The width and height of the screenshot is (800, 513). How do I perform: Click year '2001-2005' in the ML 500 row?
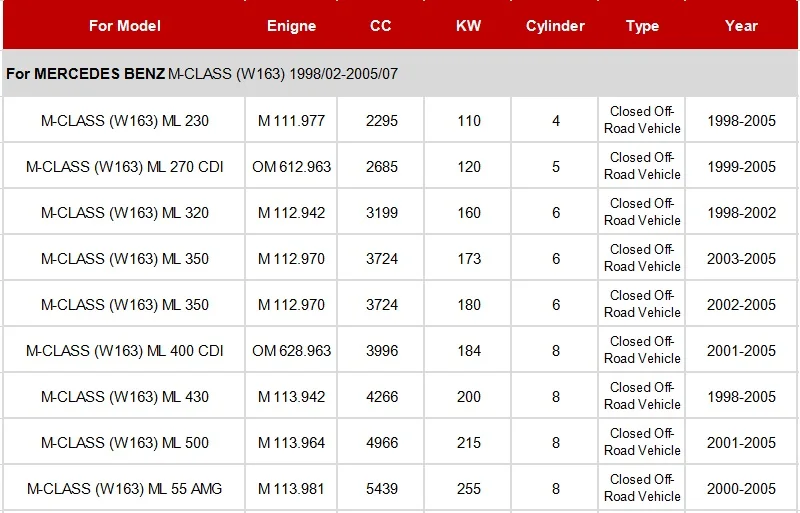(x=741, y=443)
